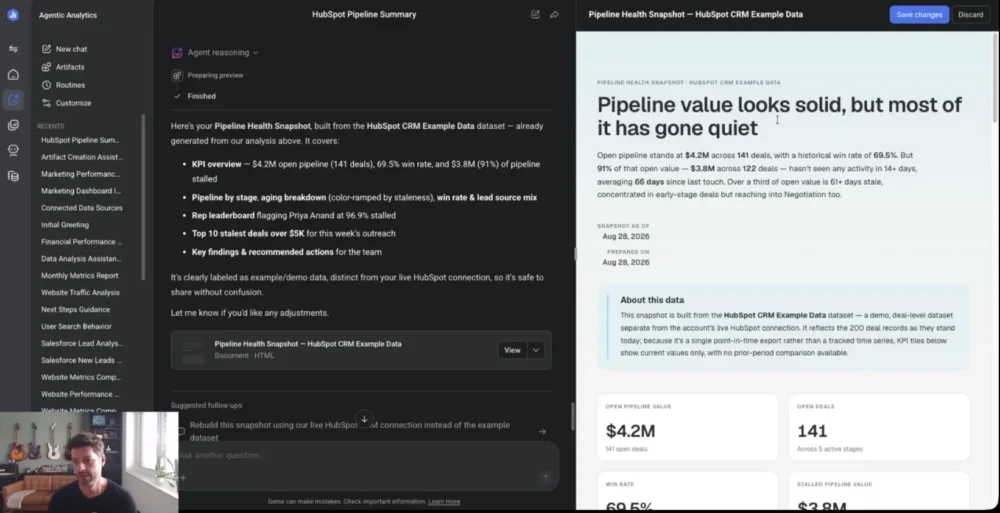Click the New chat pencil icon
This screenshot has height=513, width=1000.
click(46, 49)
